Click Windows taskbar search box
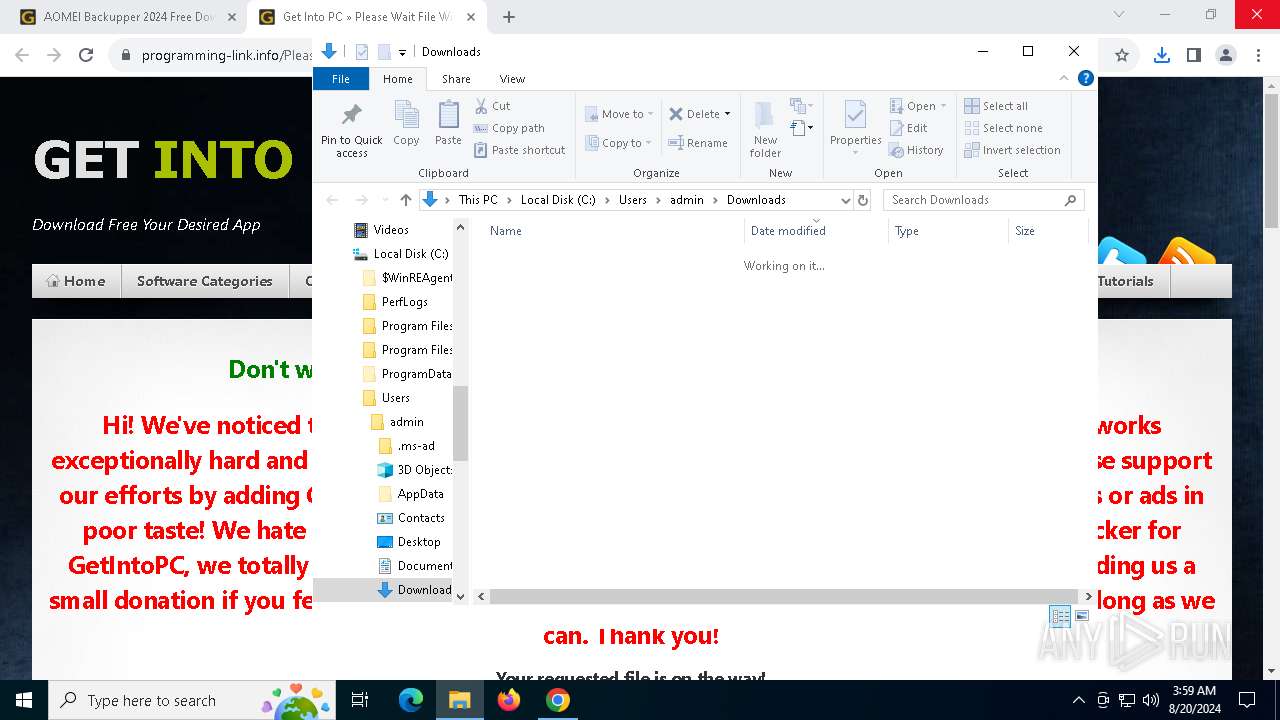 (x=190, y=700)
